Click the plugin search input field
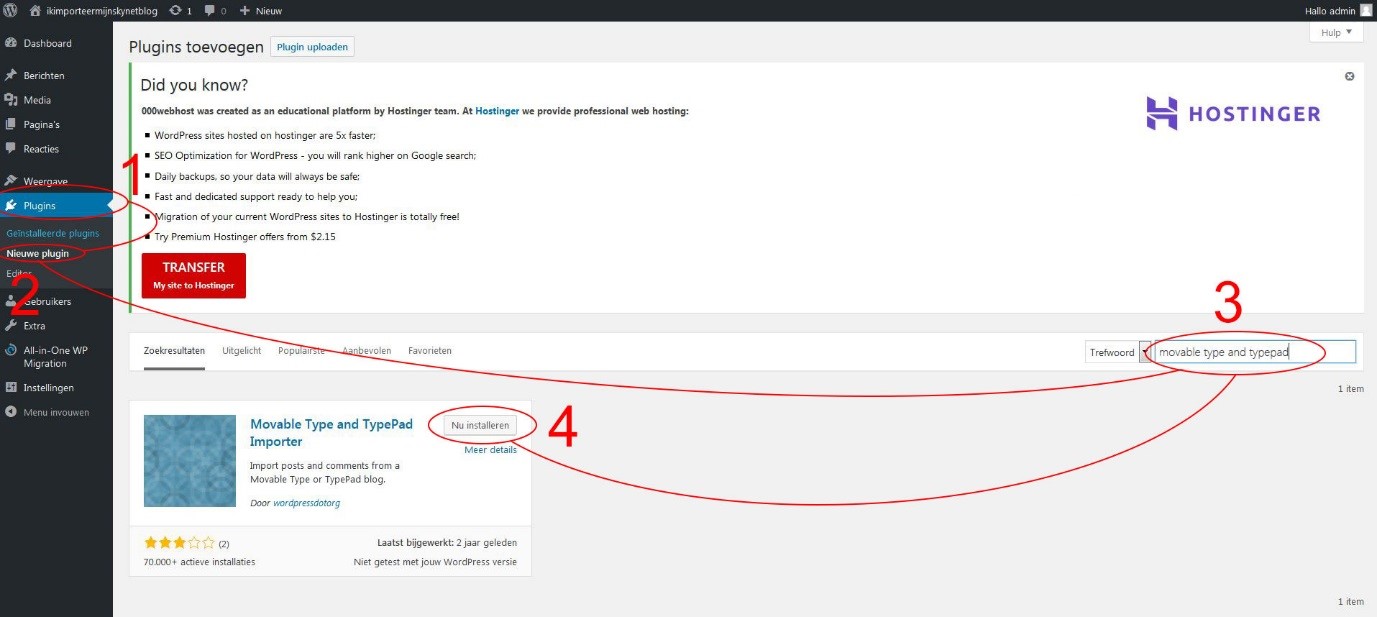 coord(1255,352)
